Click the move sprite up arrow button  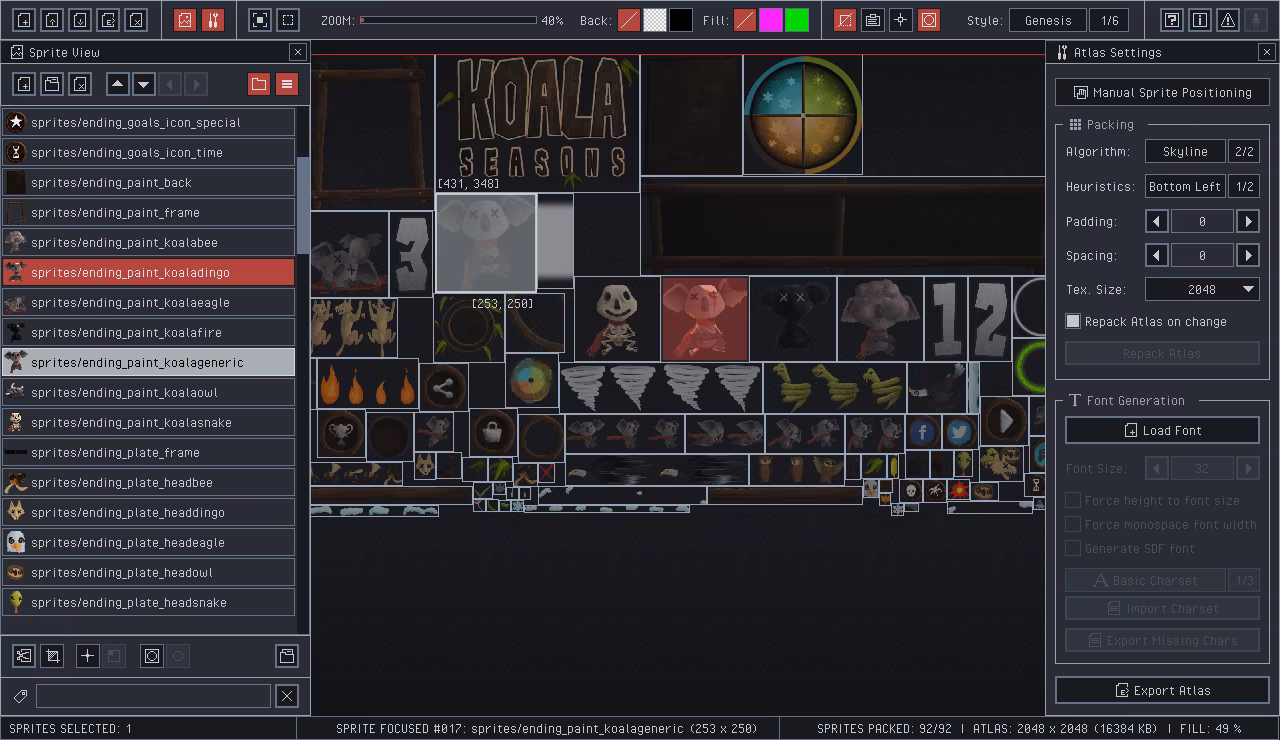(117, 84)
